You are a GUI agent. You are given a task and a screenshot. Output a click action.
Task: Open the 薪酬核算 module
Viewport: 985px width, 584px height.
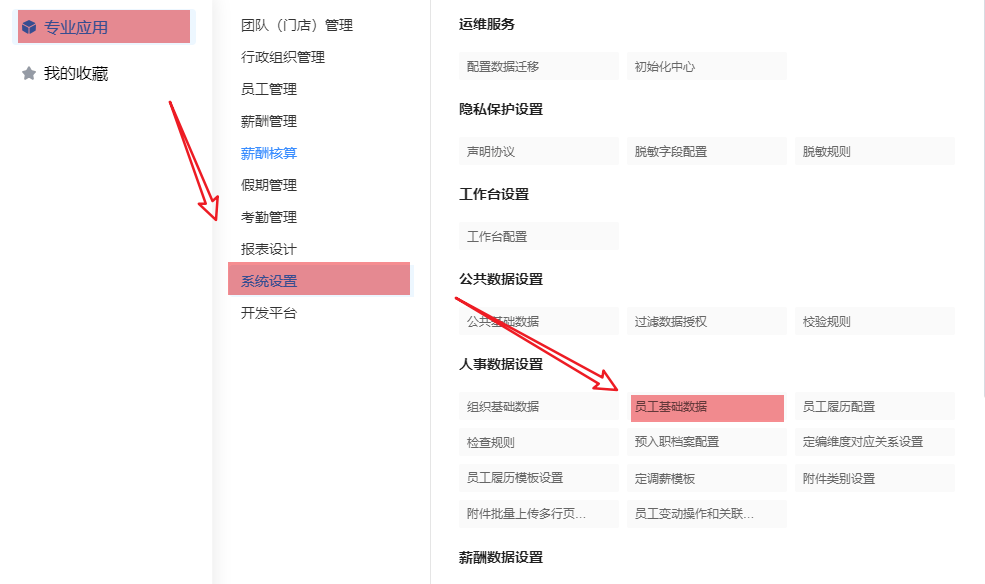[269, 153]
